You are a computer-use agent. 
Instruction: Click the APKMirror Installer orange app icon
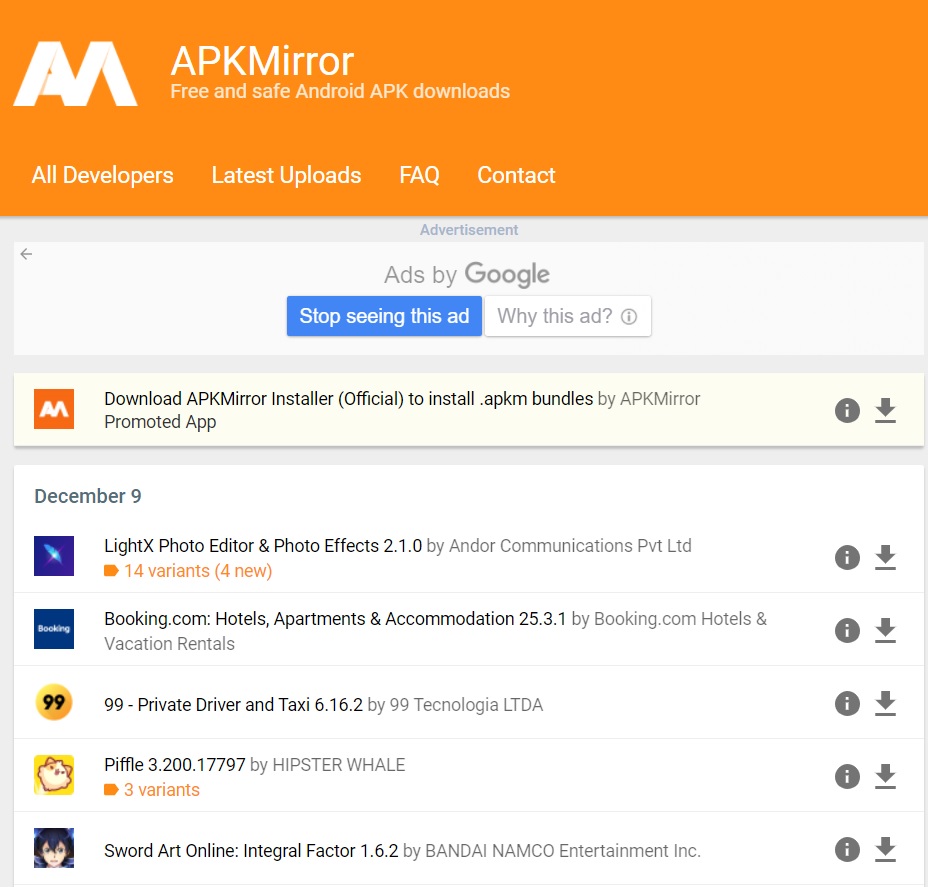(54, 409)
